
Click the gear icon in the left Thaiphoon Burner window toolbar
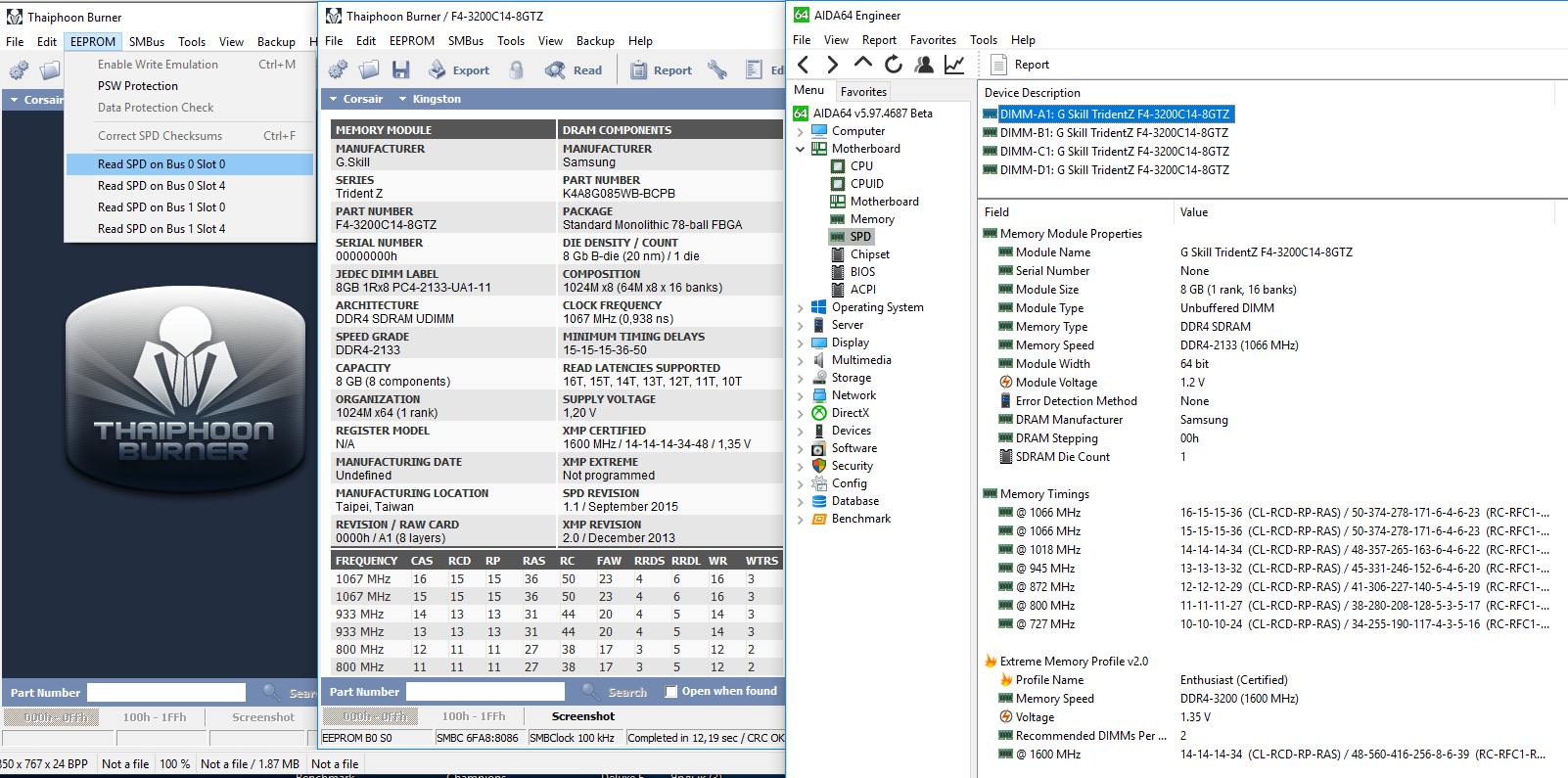(x=19, y=70)
